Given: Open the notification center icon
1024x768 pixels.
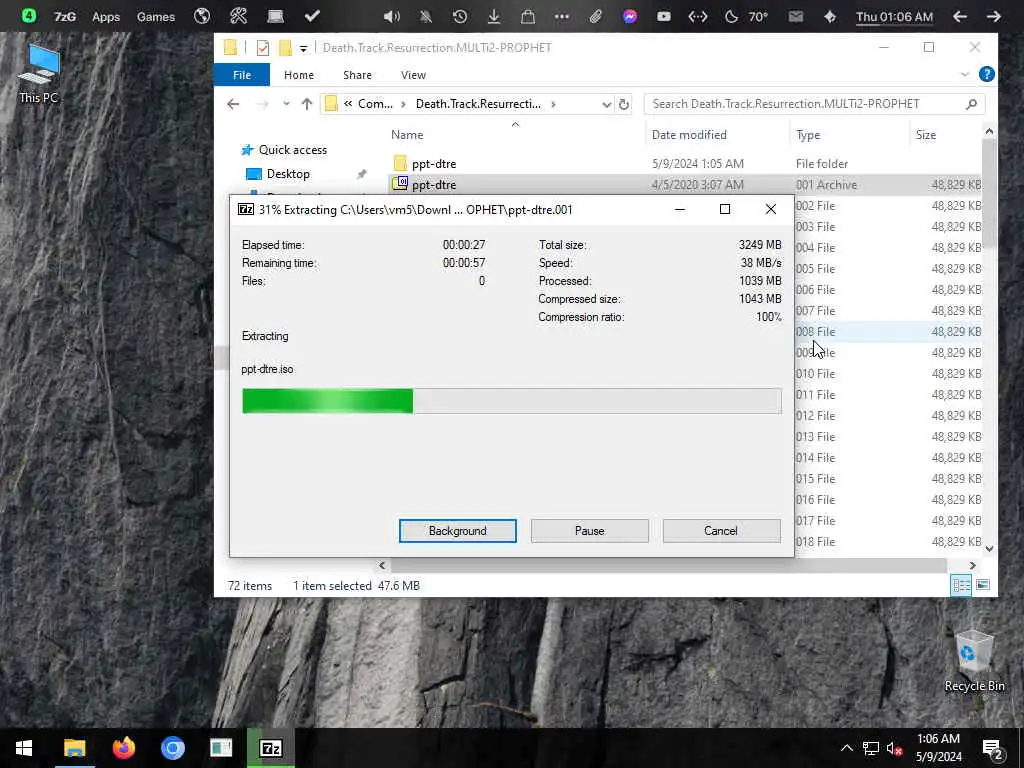Looking at the screenshot, I should pyautogui.click(x=993, y=748).
